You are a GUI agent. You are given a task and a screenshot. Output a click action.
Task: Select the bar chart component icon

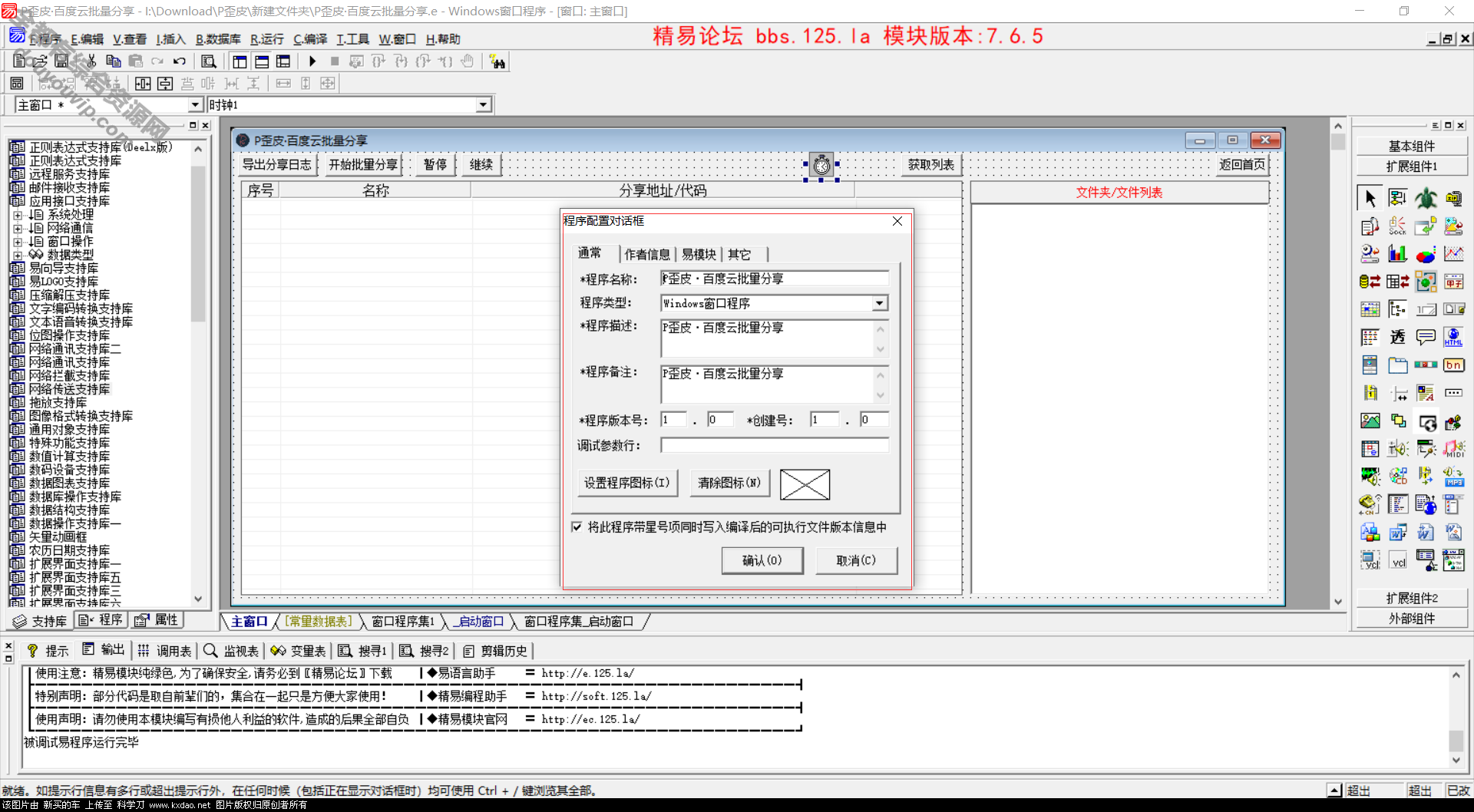[x=1398, y=254]
